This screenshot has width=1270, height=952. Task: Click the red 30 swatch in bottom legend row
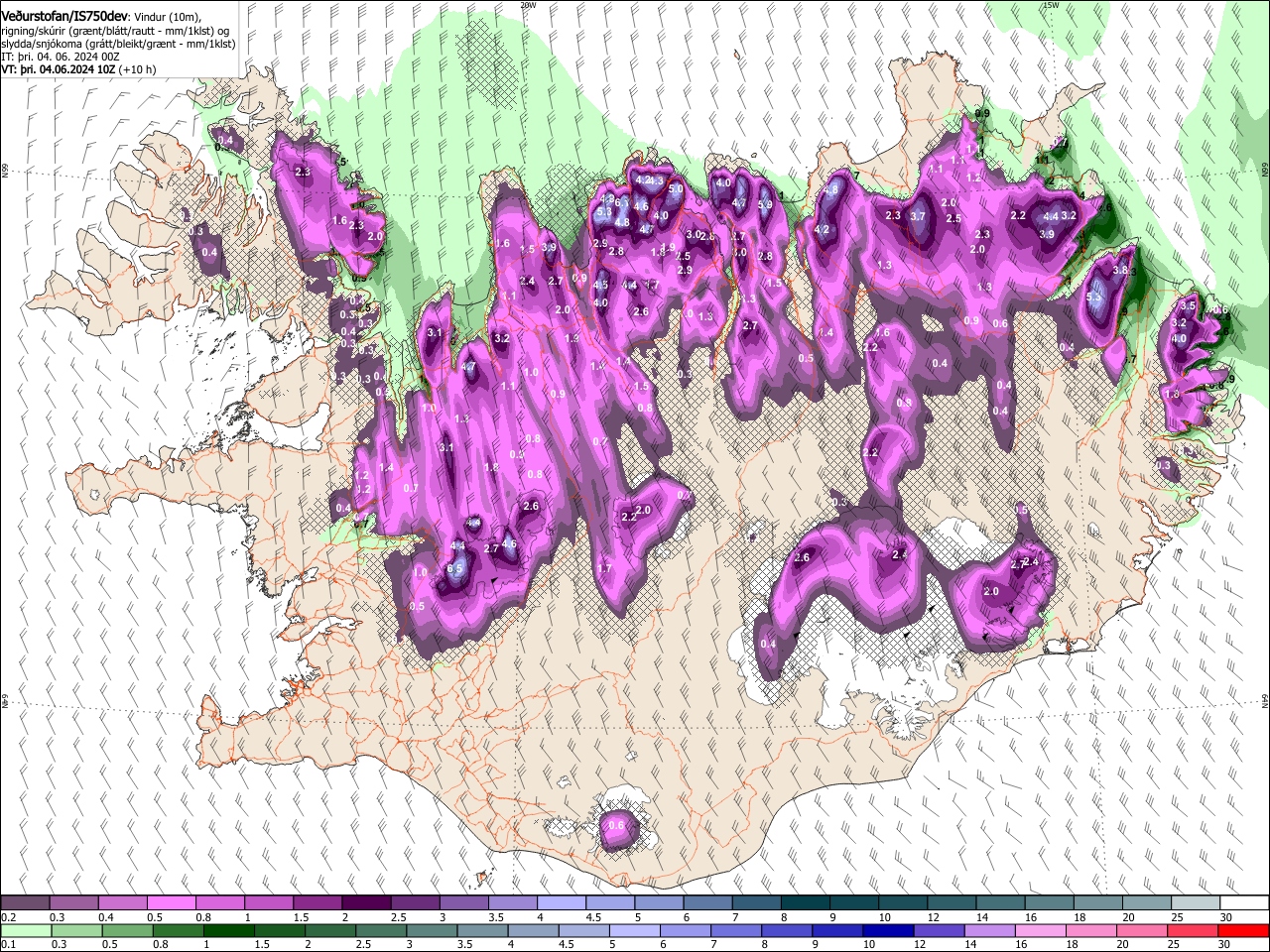1243,930
